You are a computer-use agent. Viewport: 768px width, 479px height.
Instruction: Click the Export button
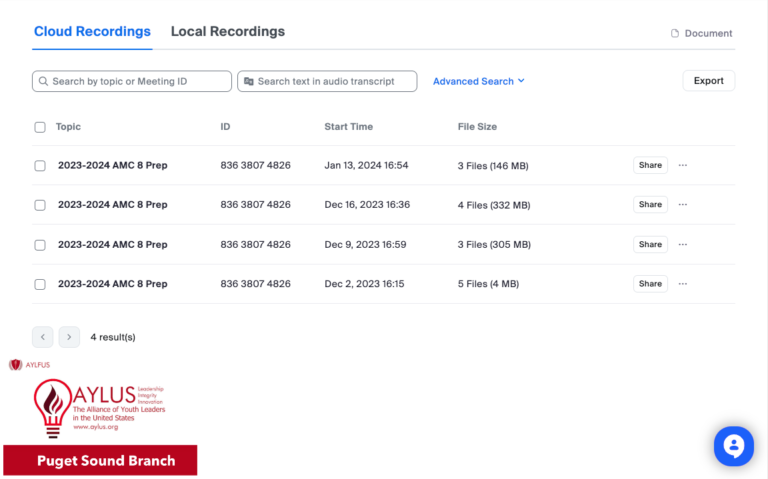(709, 81)
